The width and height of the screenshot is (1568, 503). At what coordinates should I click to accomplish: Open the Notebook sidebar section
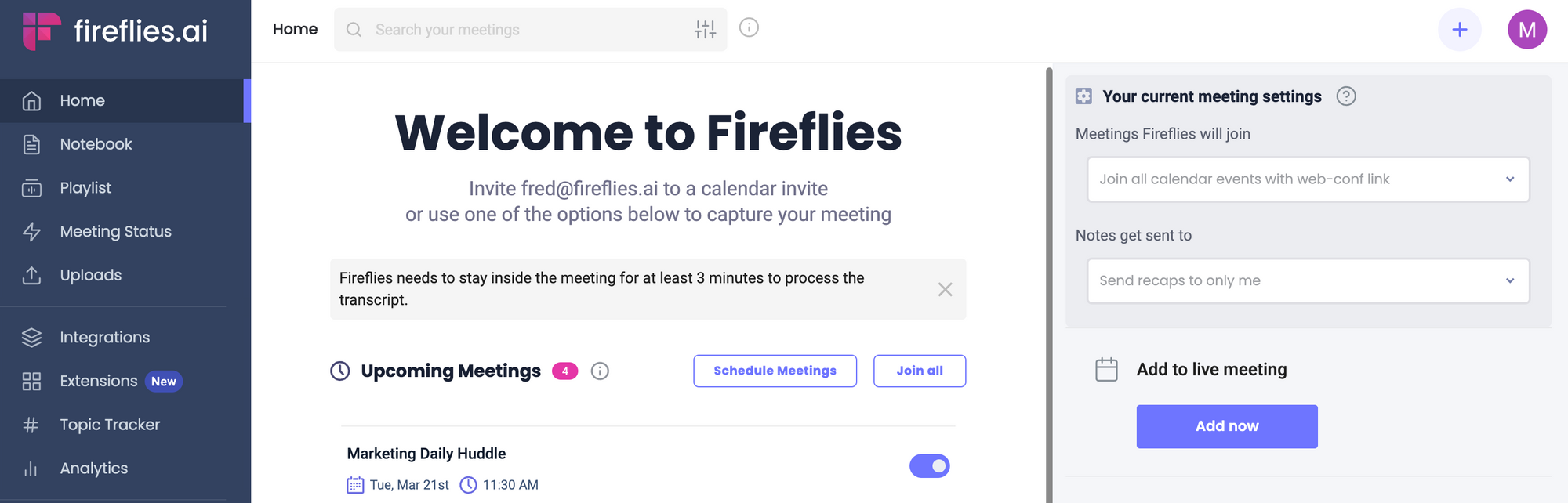click(x=96, y=144)
